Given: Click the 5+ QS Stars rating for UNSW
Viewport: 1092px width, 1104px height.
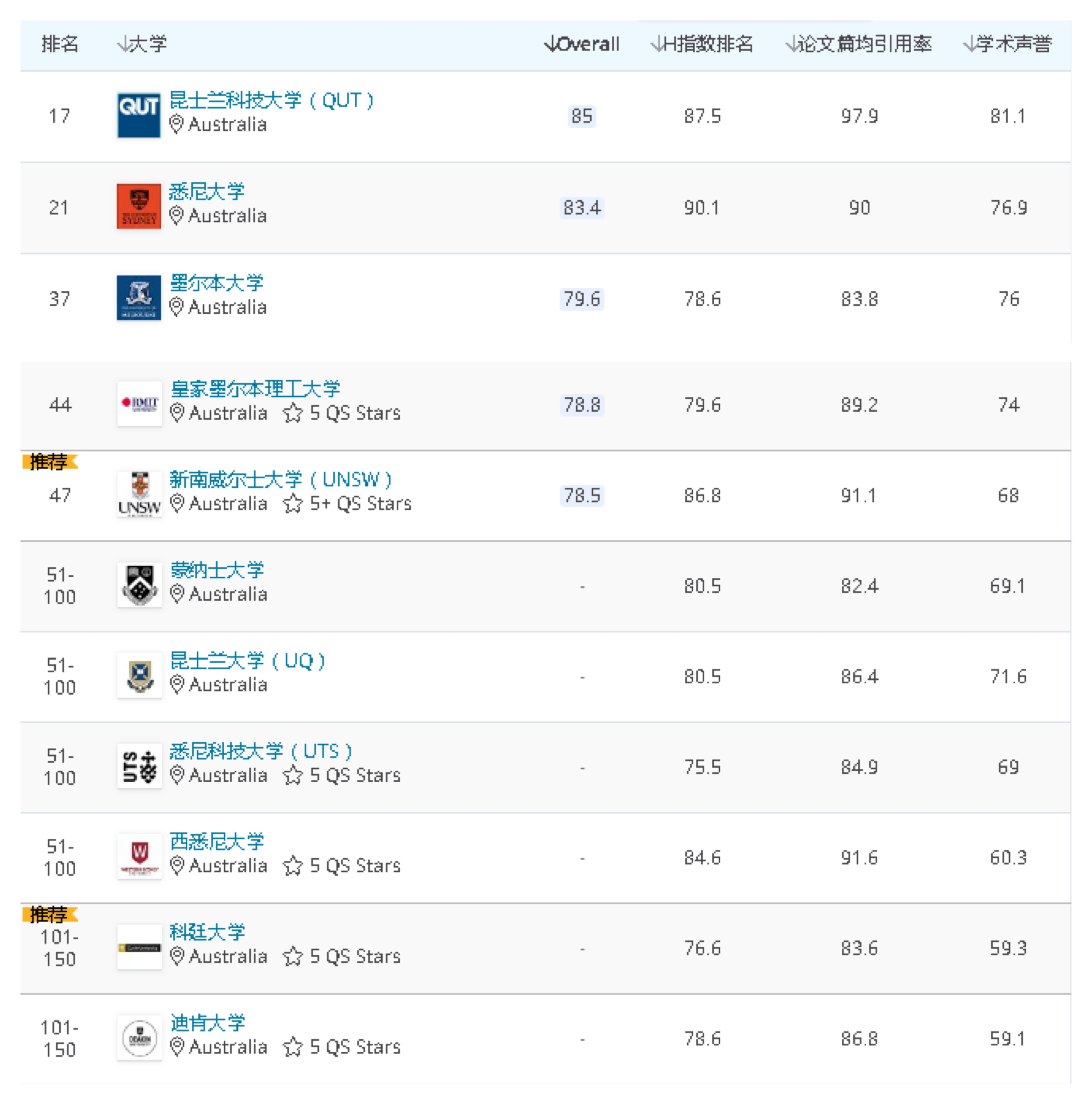Looking at the screenshot, I should [348, 503].
